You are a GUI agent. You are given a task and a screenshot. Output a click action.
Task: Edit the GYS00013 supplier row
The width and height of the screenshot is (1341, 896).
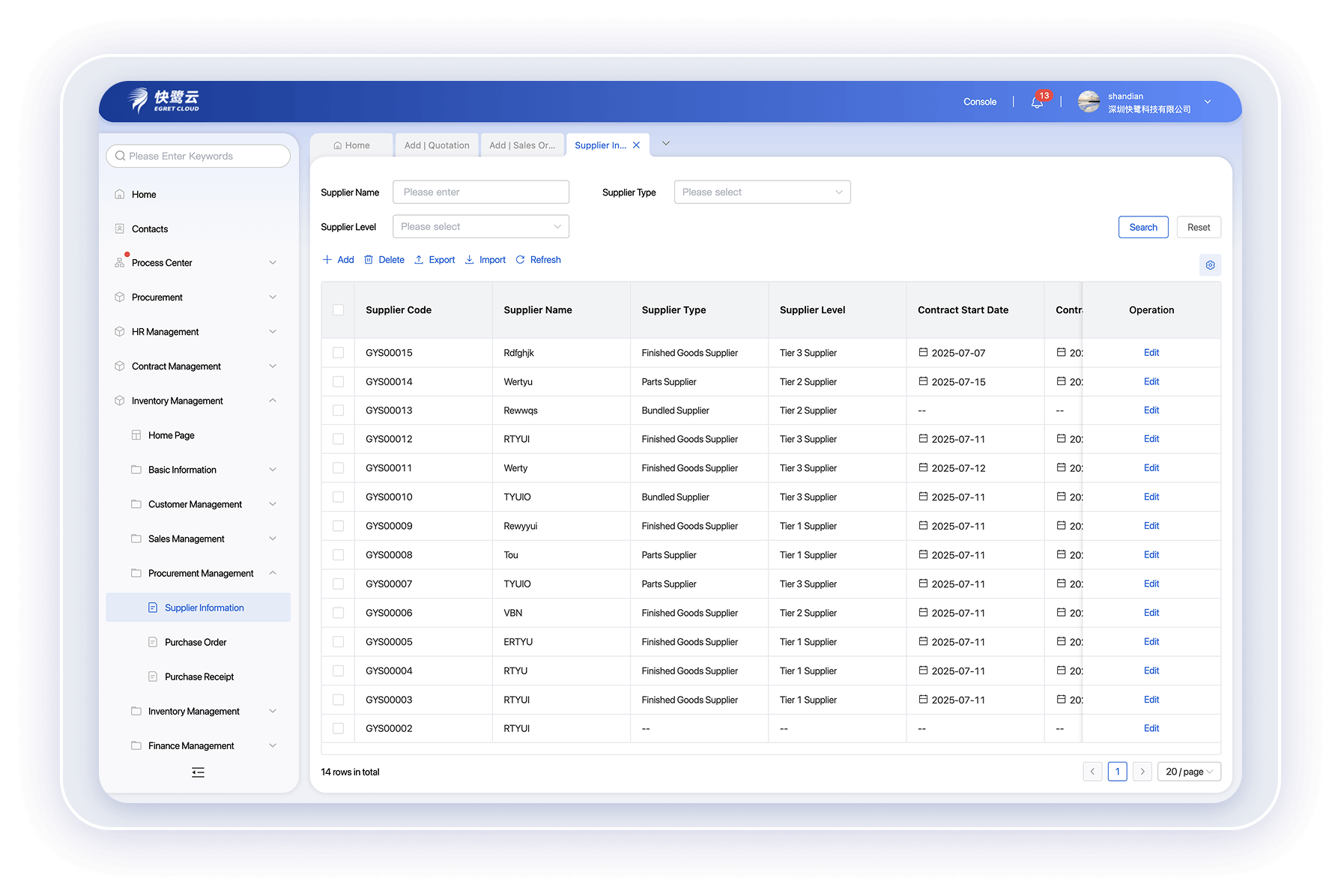pyautogui.click(x=1151, y=411)
